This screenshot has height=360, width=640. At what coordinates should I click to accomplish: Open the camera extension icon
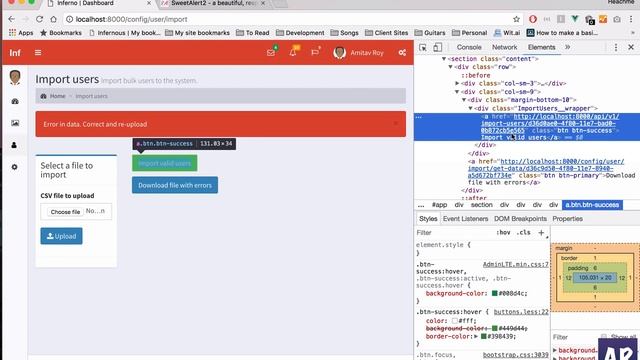pos(617,19)
